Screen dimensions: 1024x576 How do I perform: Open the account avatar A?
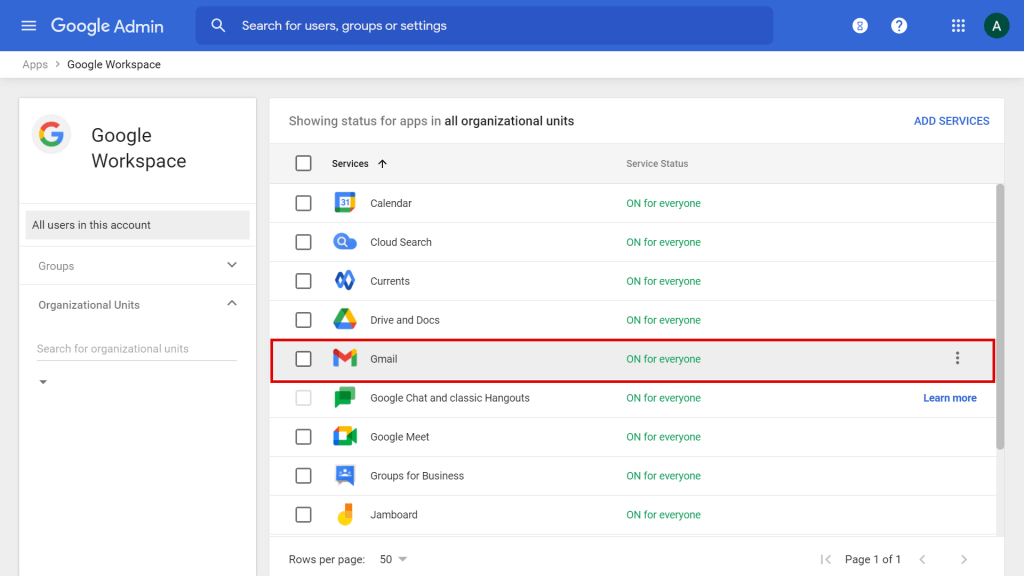997,25
